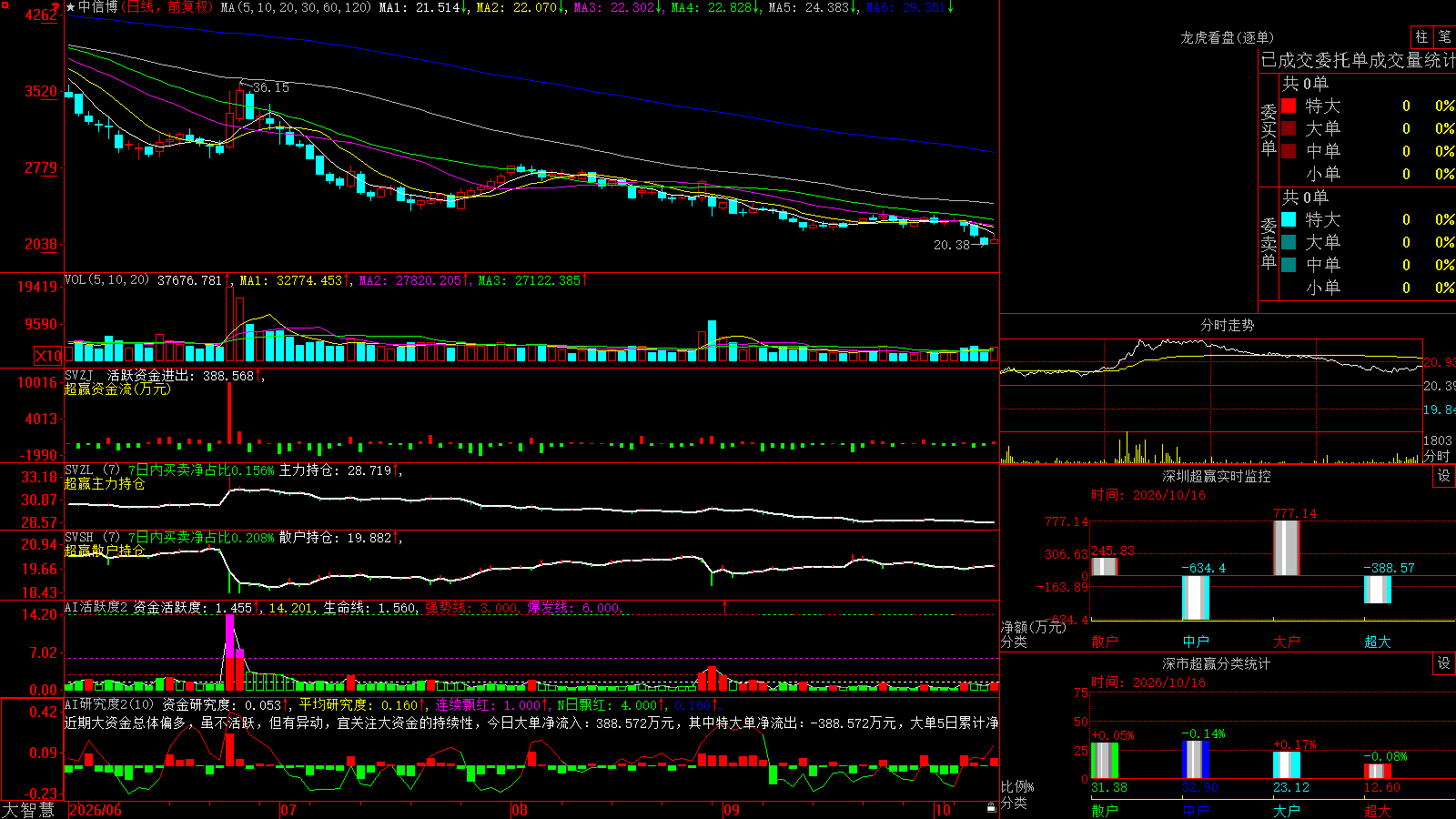Click the 36.15 high price label on the chart

pyautogui.click(x=271, y=87)
